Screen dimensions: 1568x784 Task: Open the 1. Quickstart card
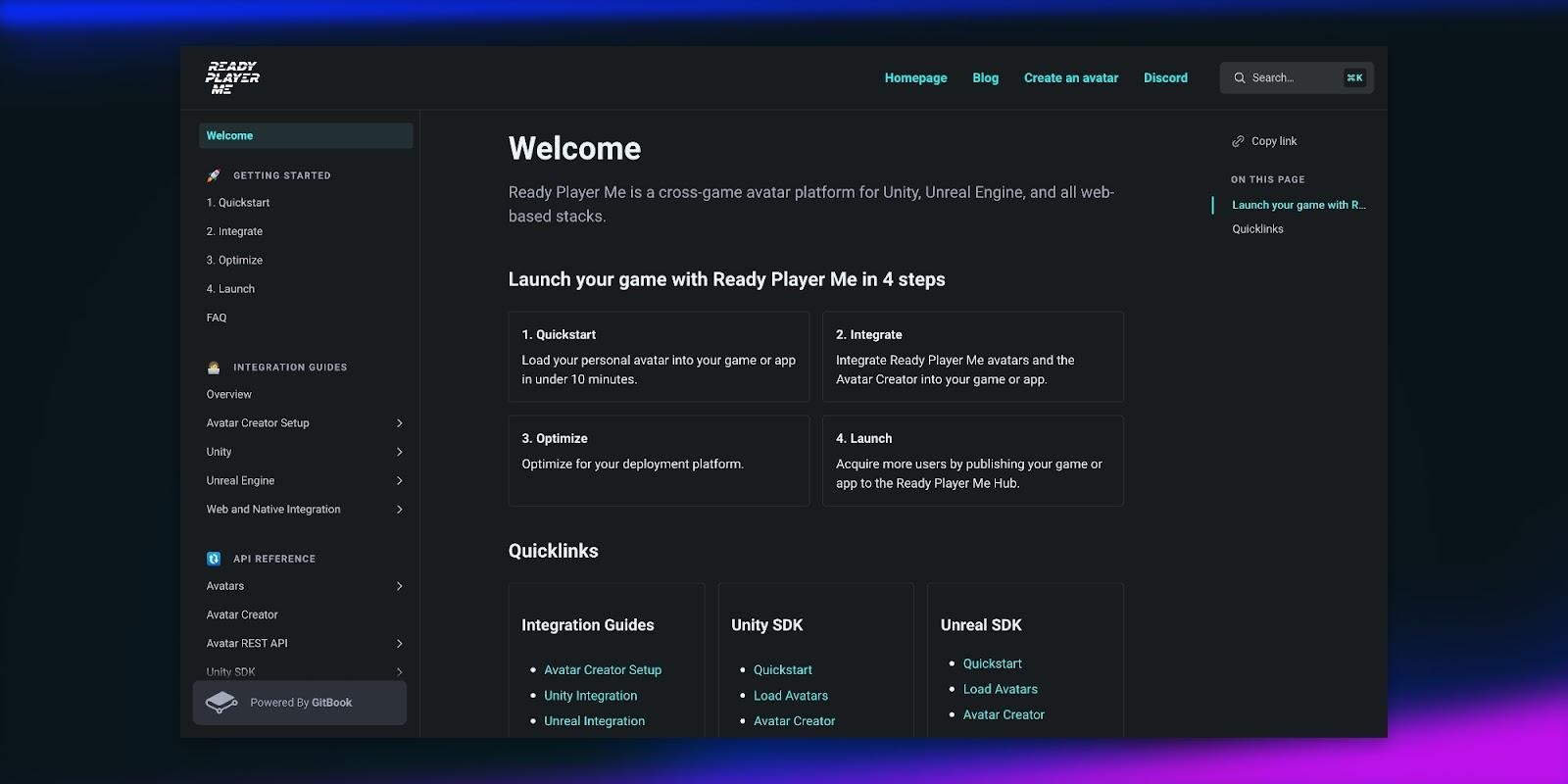659,357
